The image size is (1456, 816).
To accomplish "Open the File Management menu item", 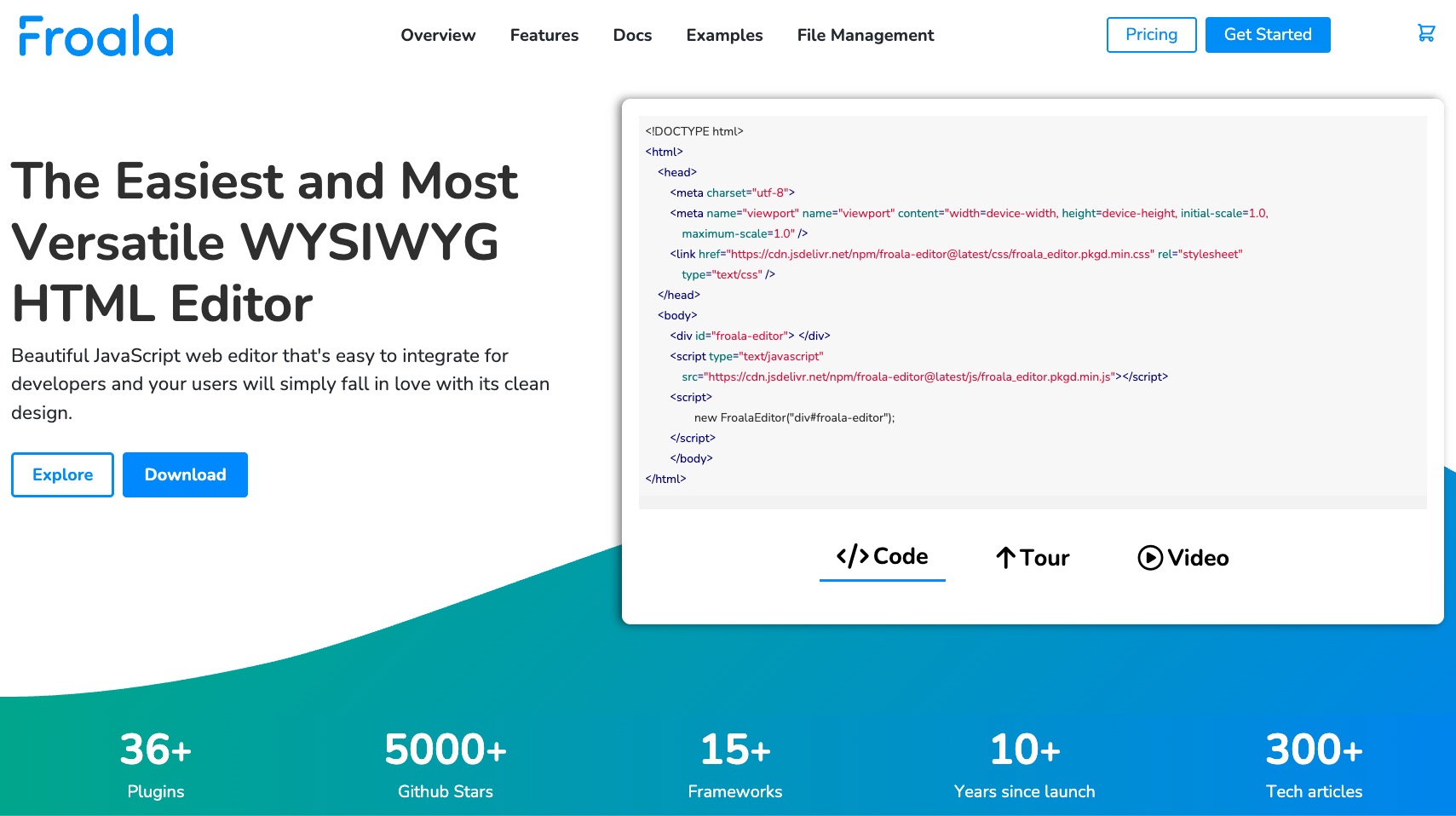I will pos(865,35).
